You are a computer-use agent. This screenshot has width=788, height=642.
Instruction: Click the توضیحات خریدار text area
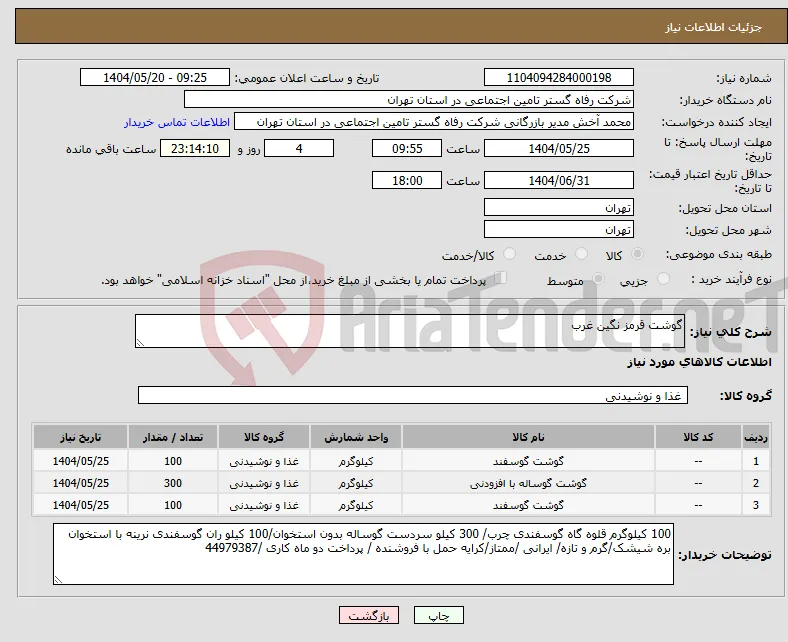pyautogui.click(x=363, y=554)
